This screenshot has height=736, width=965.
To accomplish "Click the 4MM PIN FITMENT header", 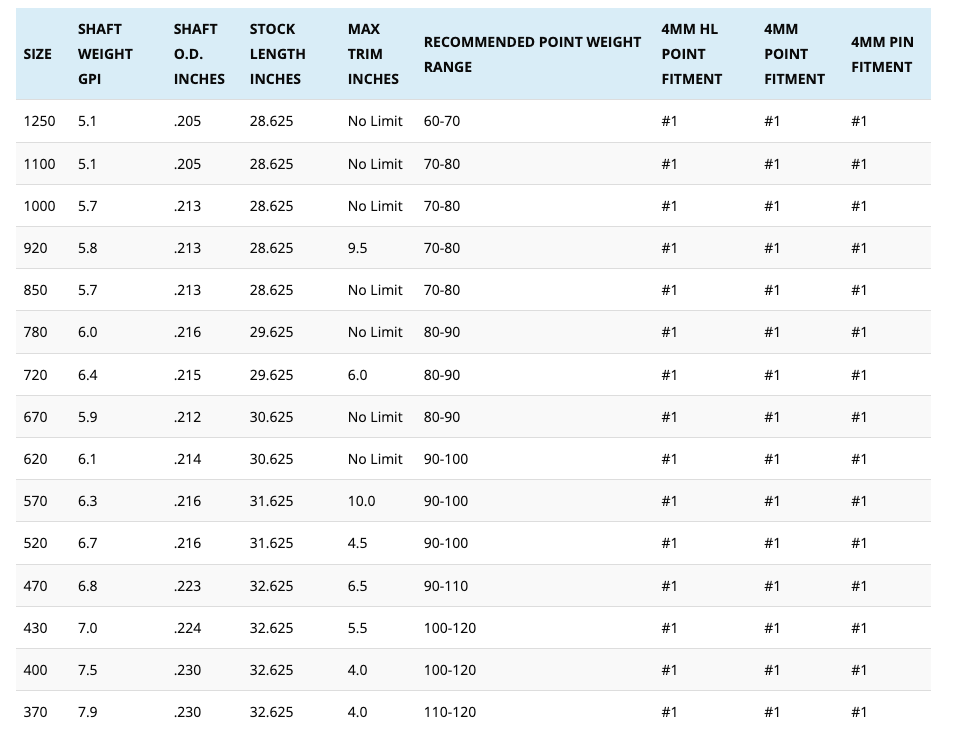I will click(x=882, y=54).
